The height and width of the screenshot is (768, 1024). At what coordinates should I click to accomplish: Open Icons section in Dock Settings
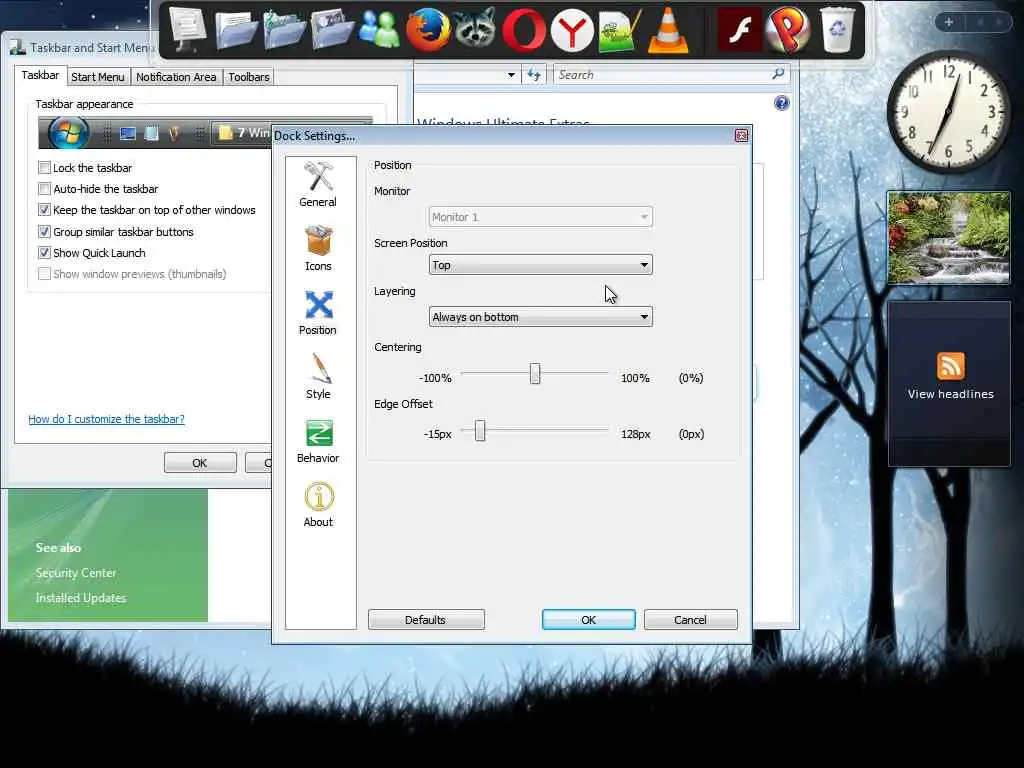pos(318,248)
